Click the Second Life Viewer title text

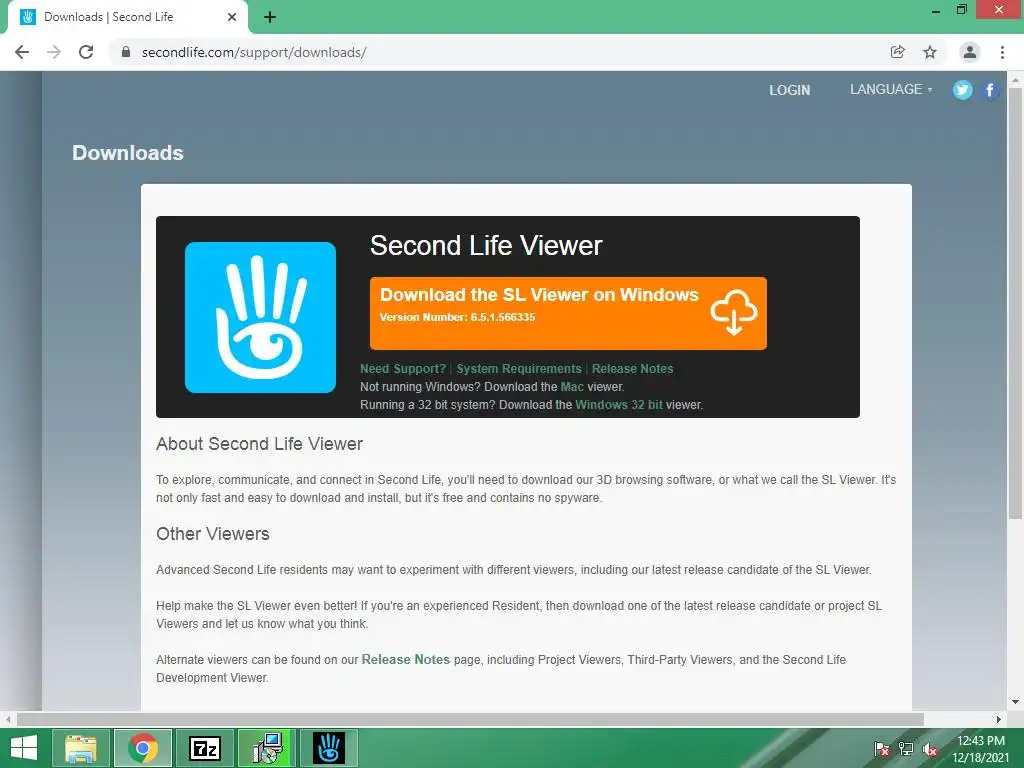click(x=486, y=246)
